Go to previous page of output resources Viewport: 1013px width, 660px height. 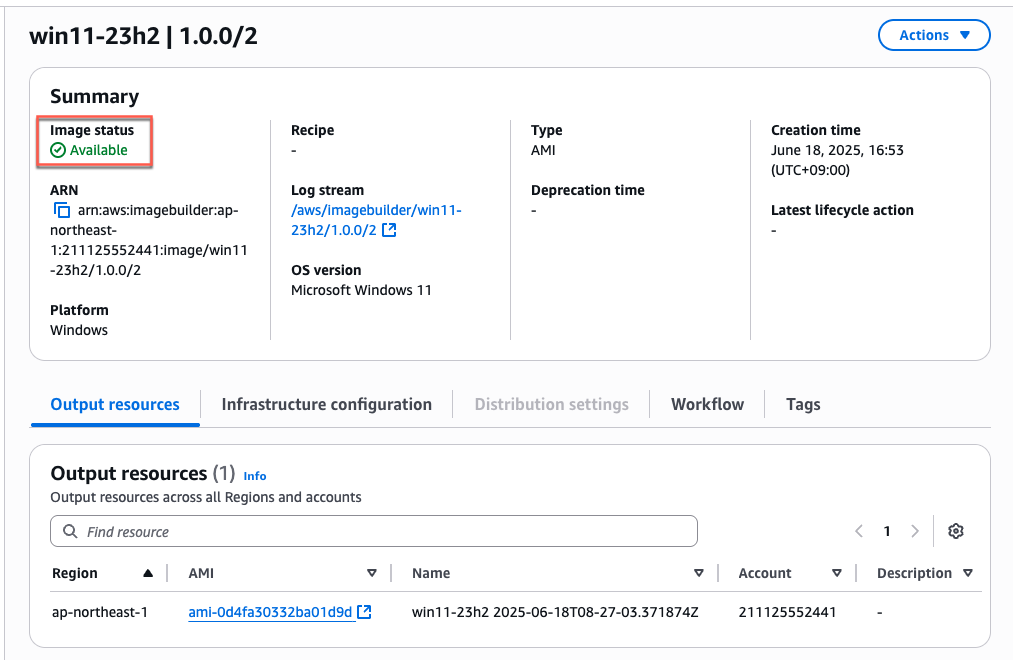pos(859,531)
